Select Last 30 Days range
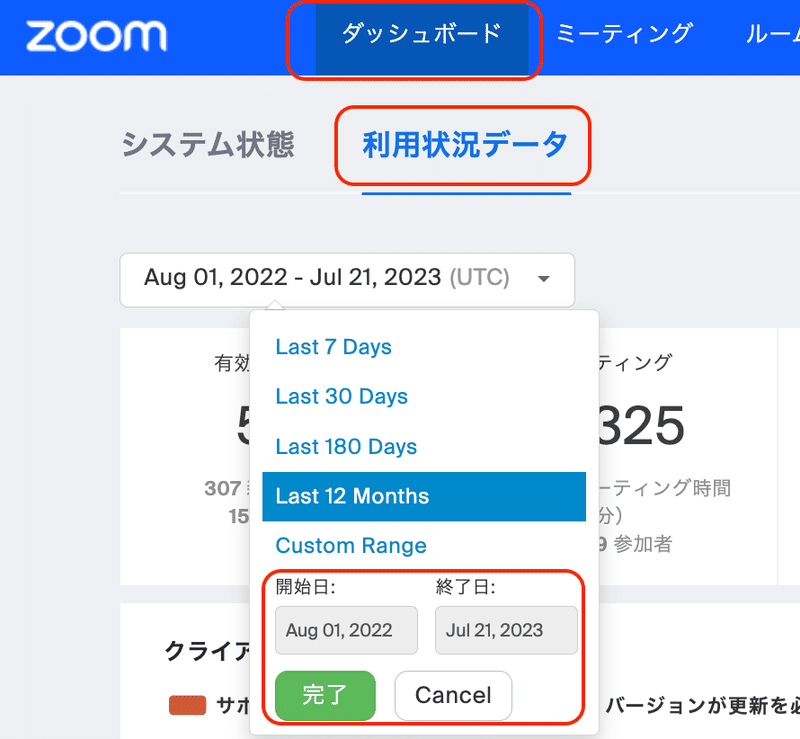Image resolution: width=800 pixels, height=739 pixels. 342,397
